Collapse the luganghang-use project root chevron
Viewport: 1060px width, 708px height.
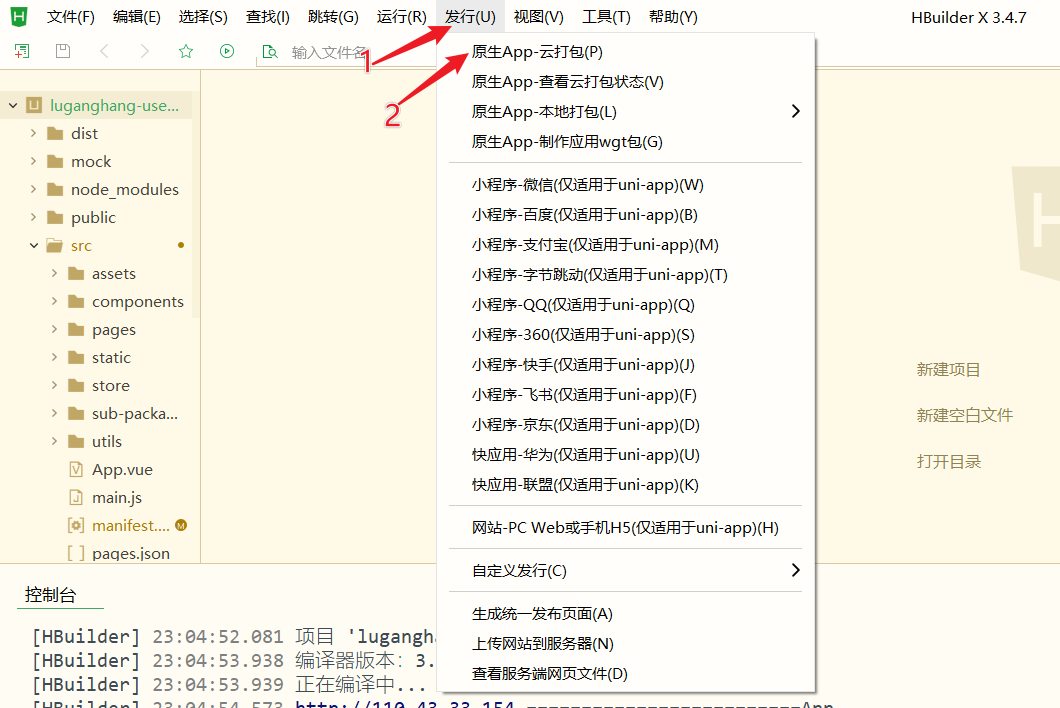[x=13, y=105]
